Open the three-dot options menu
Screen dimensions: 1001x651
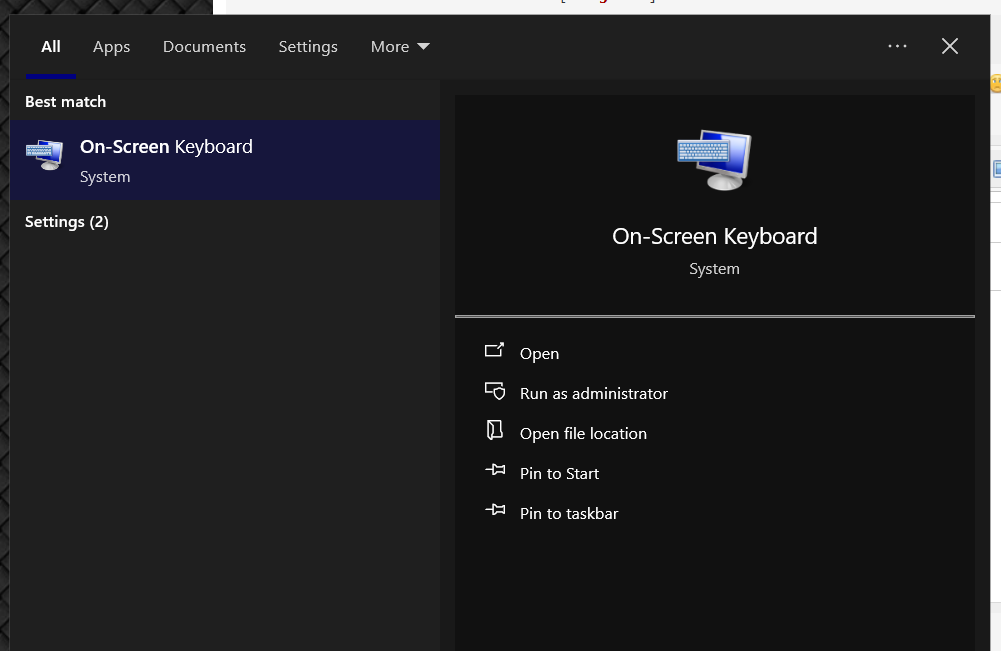pos(897,46)
